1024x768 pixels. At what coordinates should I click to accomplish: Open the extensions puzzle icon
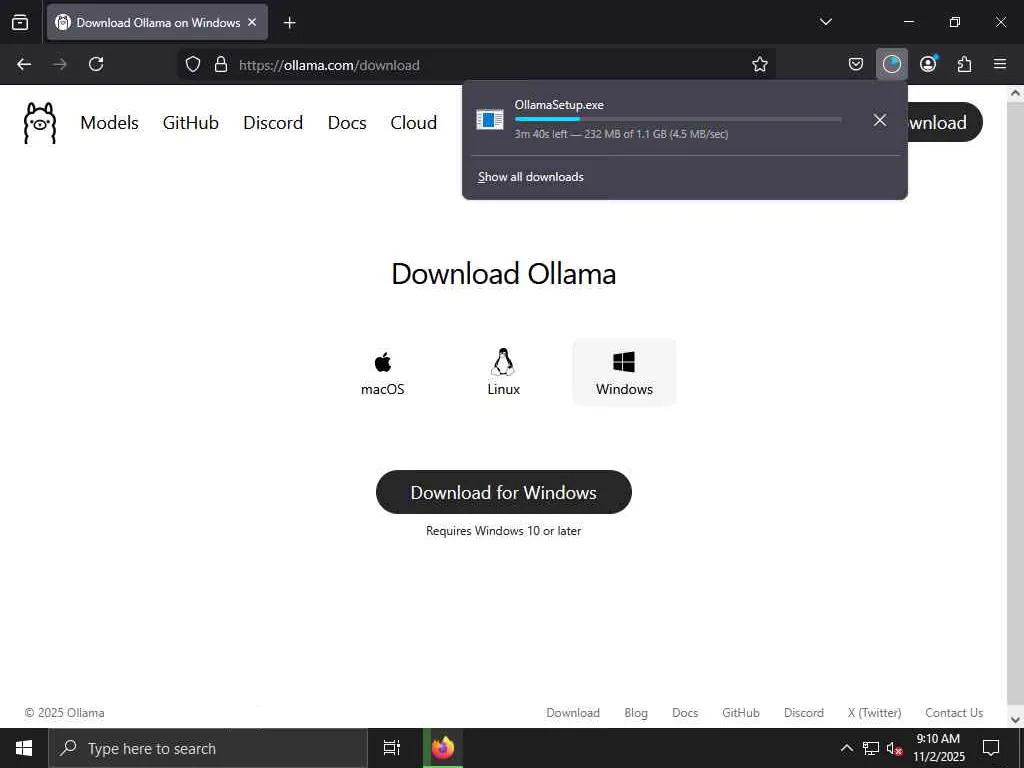964,64
